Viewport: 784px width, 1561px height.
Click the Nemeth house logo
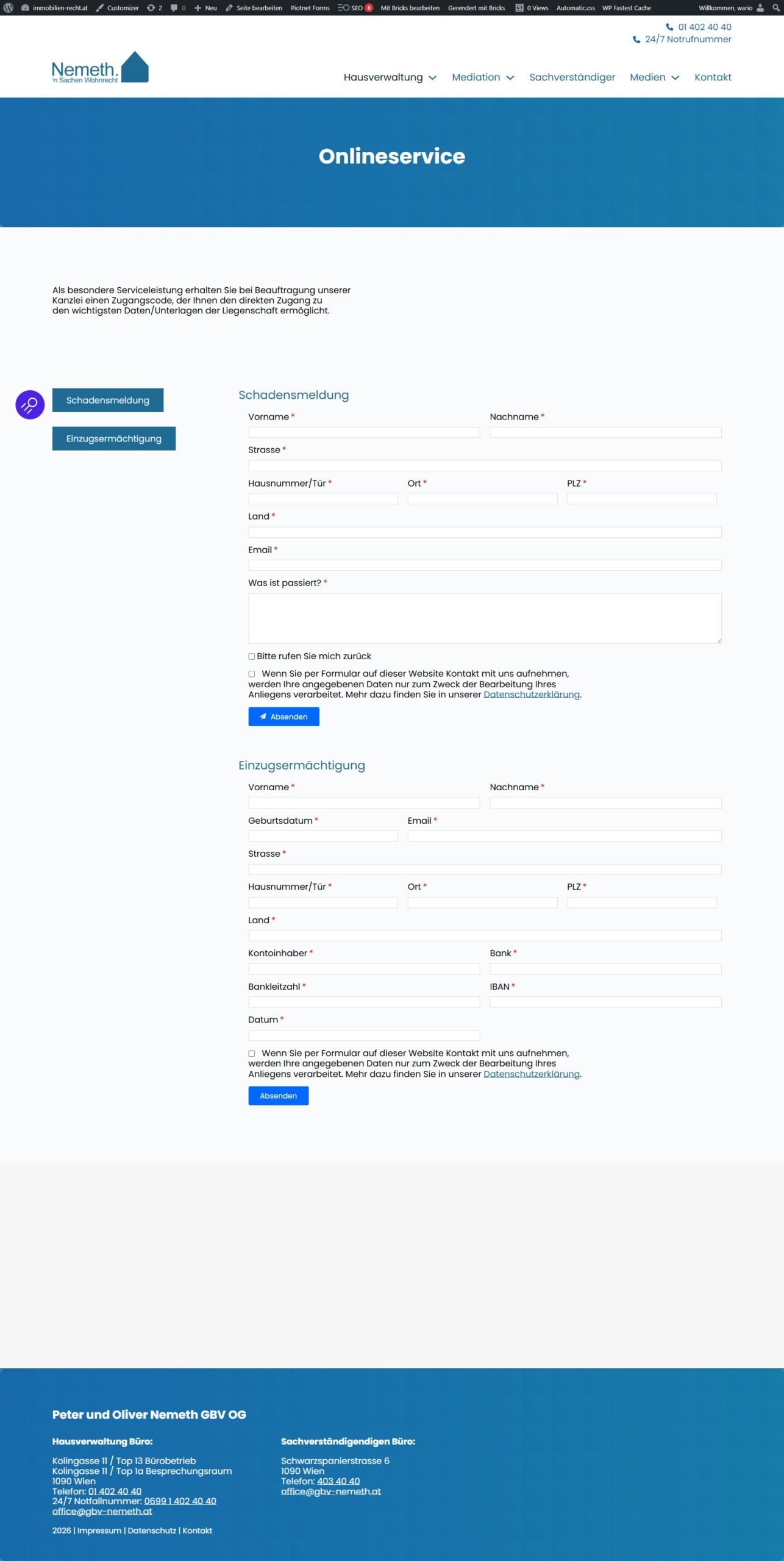100,68
